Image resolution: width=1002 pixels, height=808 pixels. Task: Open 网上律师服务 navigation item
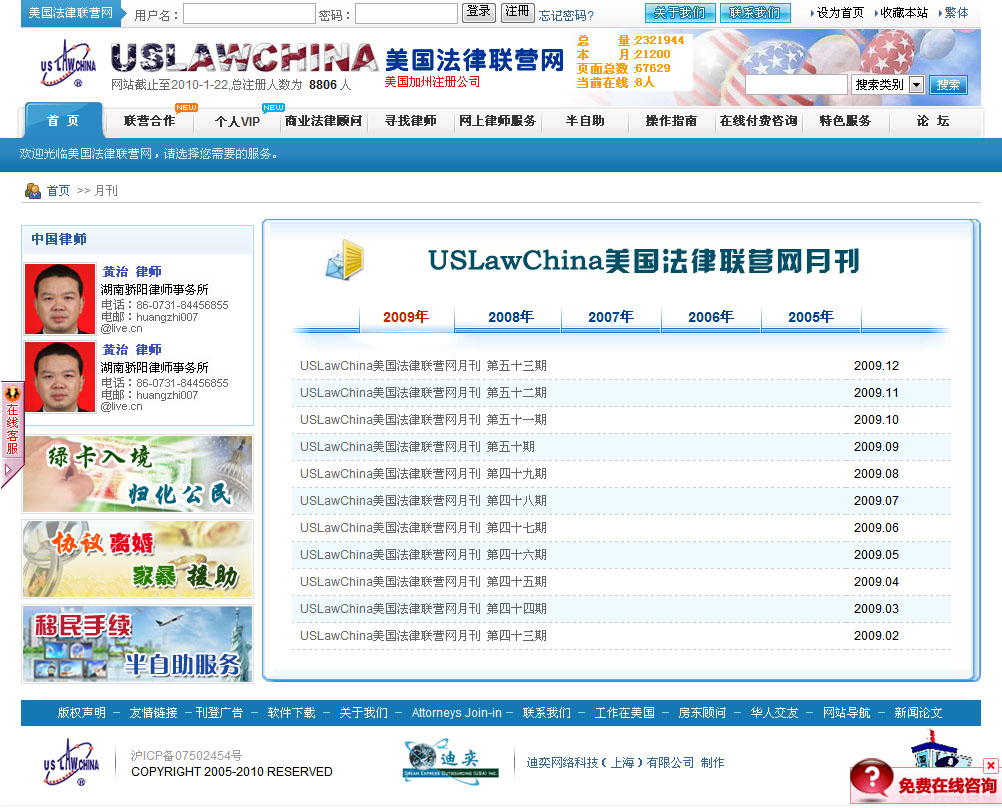(497, 121)
